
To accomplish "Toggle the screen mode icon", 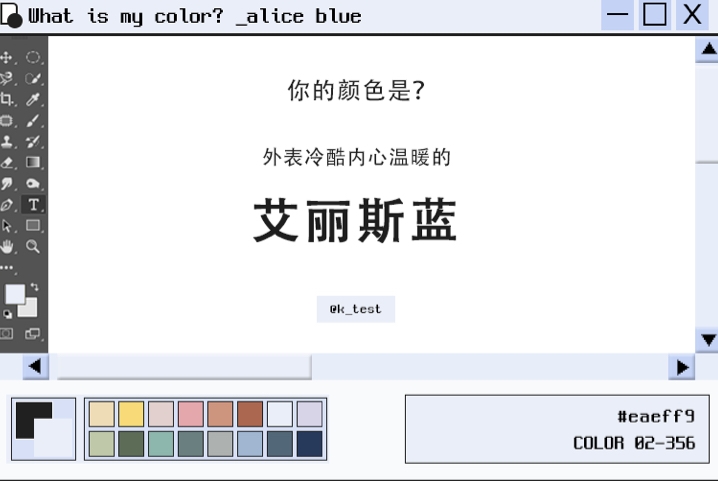I will click(33, 333).
